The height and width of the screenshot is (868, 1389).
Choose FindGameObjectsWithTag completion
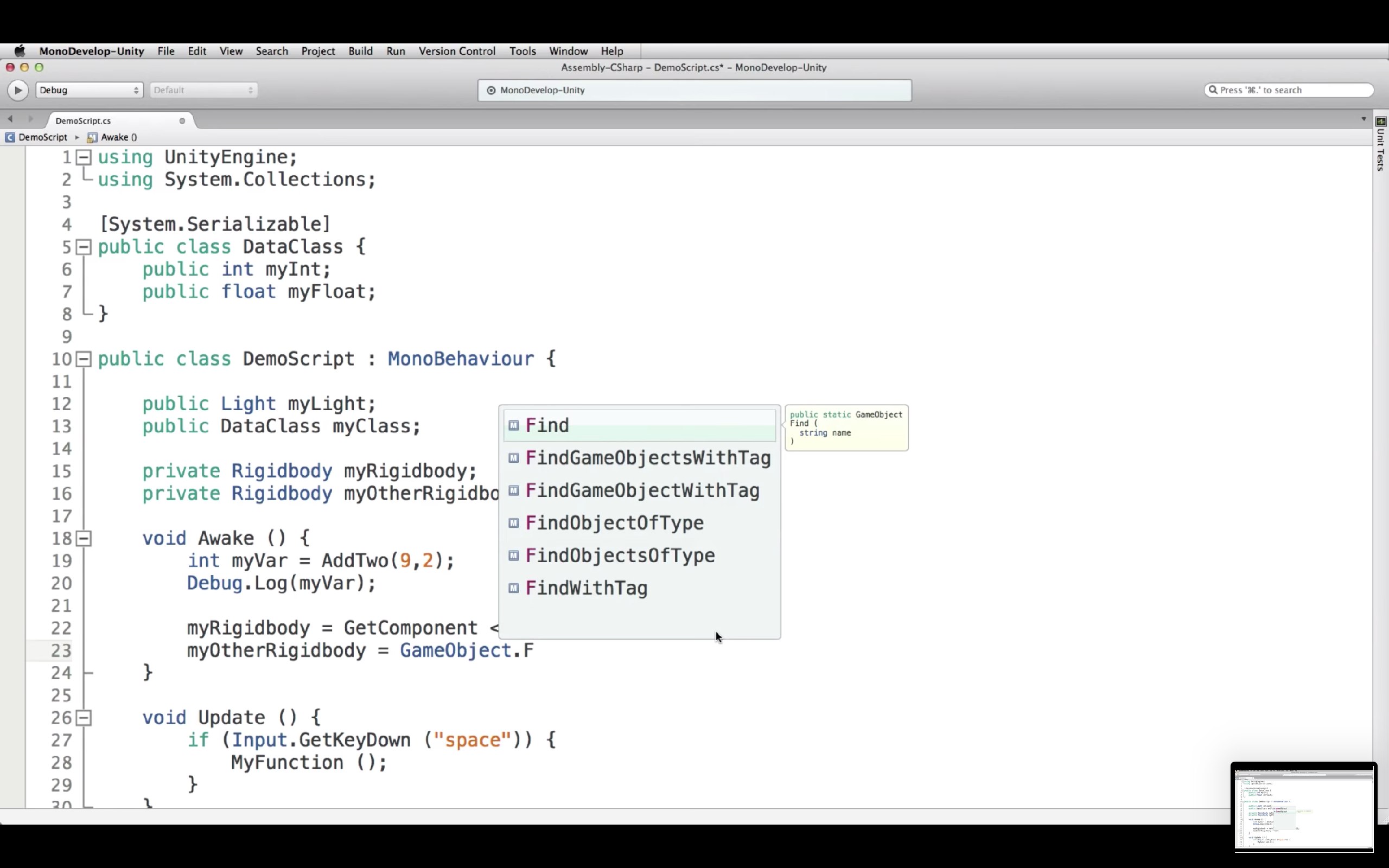tap(639, 458)
